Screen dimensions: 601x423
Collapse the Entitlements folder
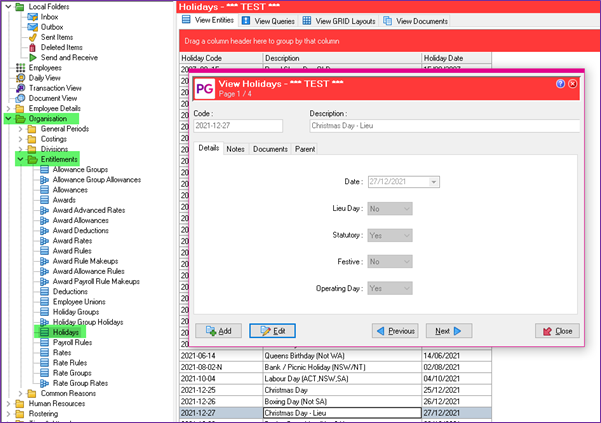[x=20, y=160]
